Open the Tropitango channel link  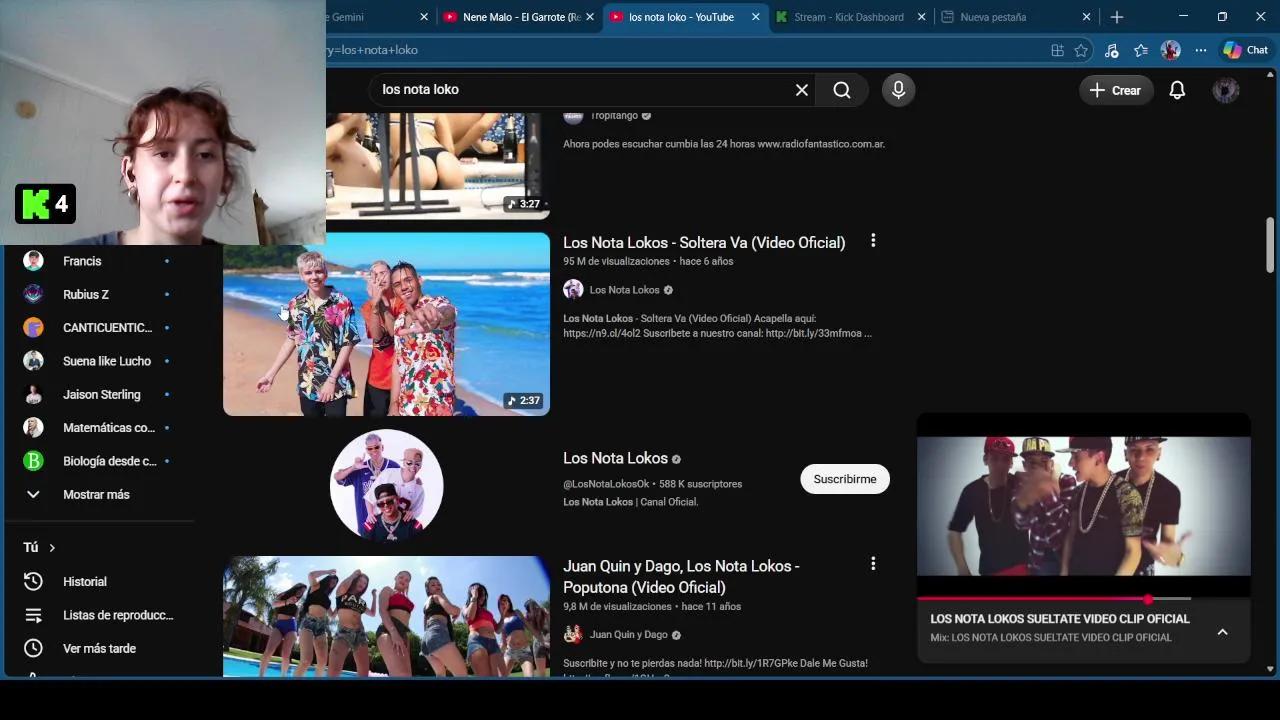click(x=614, y=115)
